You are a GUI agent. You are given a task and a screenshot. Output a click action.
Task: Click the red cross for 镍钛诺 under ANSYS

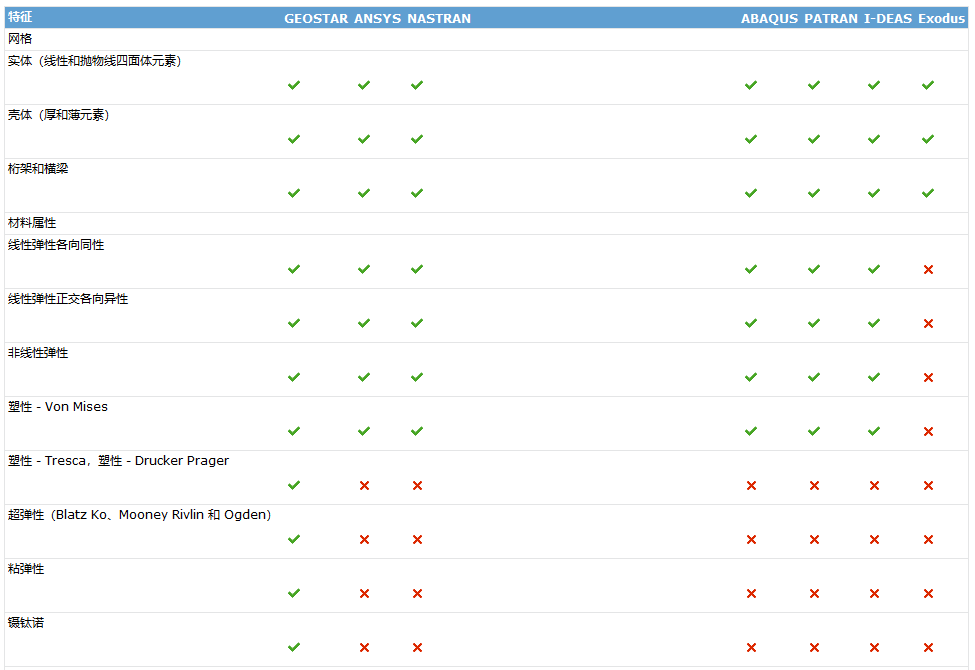[x=364, y=648]
